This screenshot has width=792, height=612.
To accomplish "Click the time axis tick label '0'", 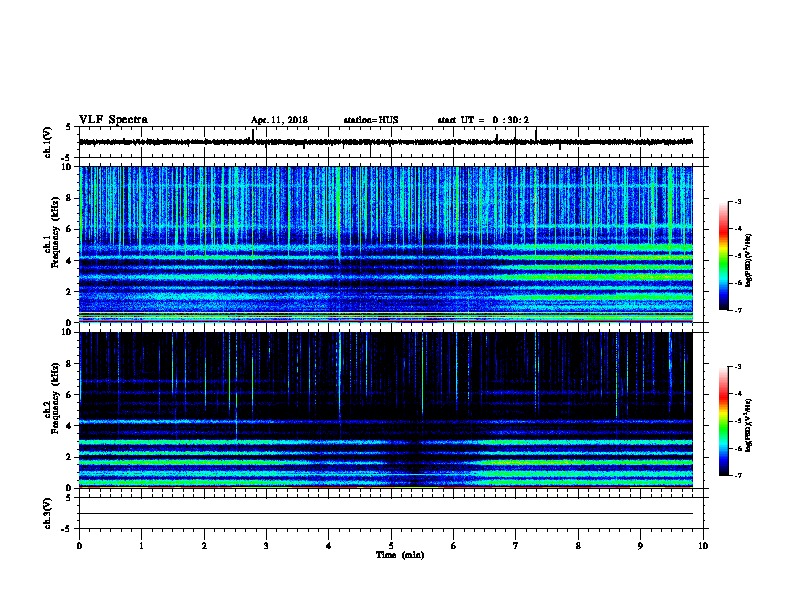I will point(79,546).
